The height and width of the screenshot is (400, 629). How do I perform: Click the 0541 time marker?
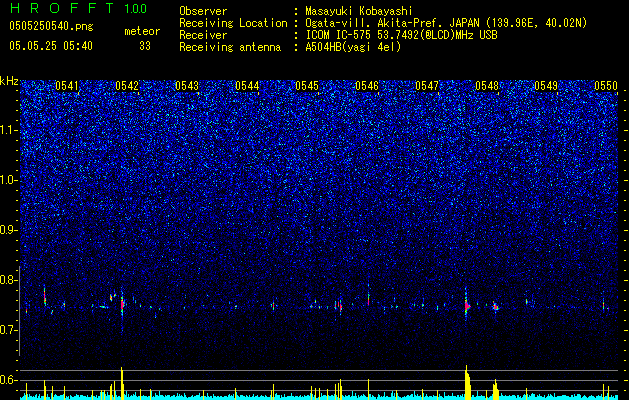pos(67,86)
